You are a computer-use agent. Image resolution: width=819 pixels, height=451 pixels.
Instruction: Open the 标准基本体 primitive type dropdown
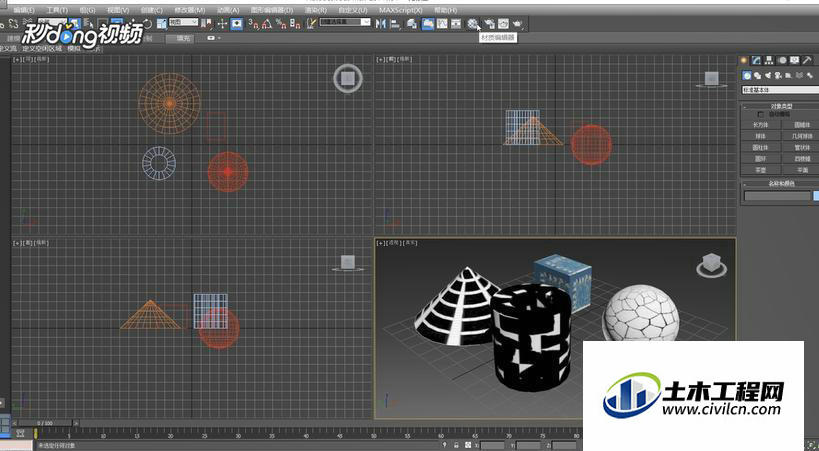coord(780,90)
